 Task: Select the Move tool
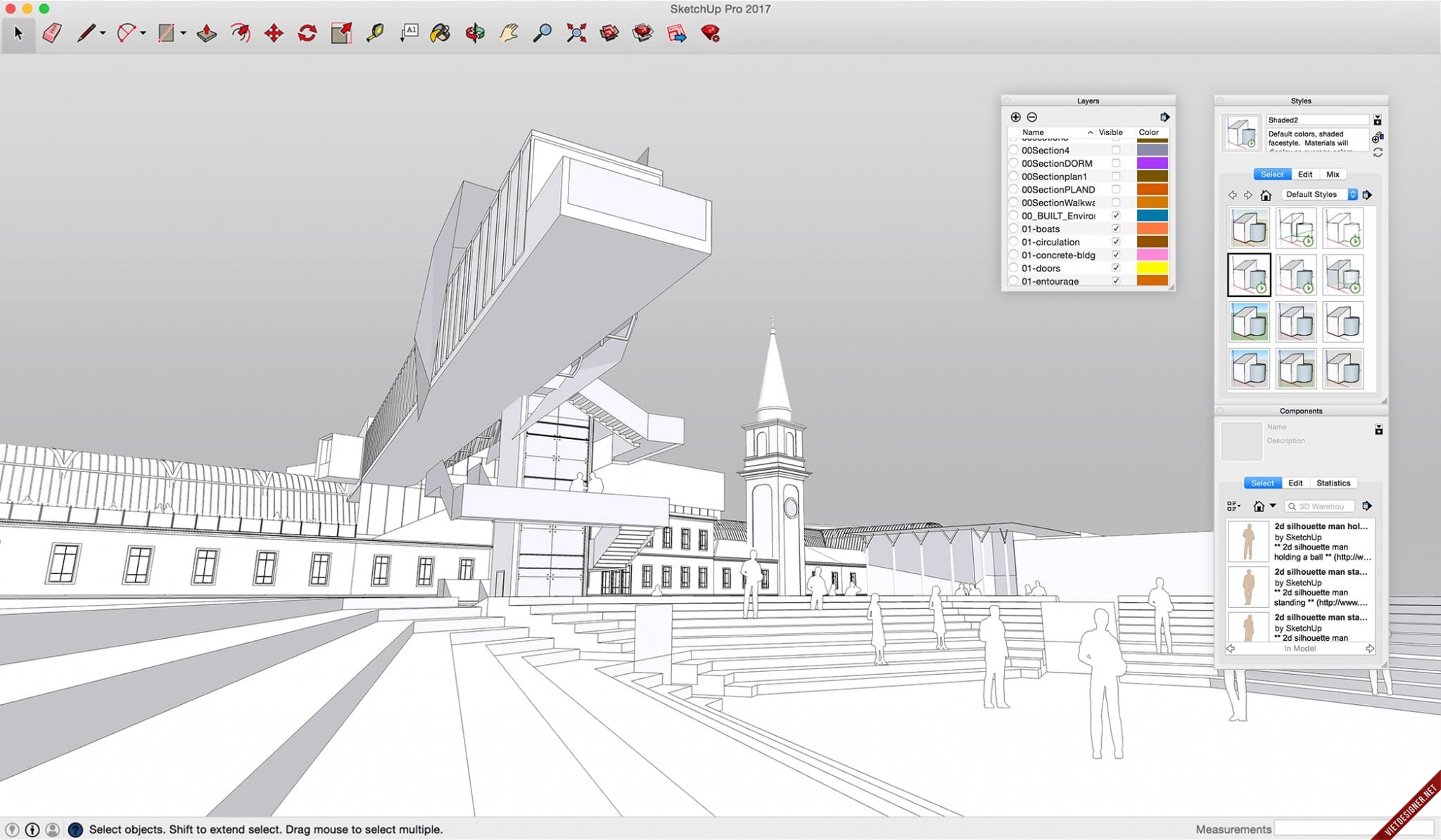(x=274, y=32)
